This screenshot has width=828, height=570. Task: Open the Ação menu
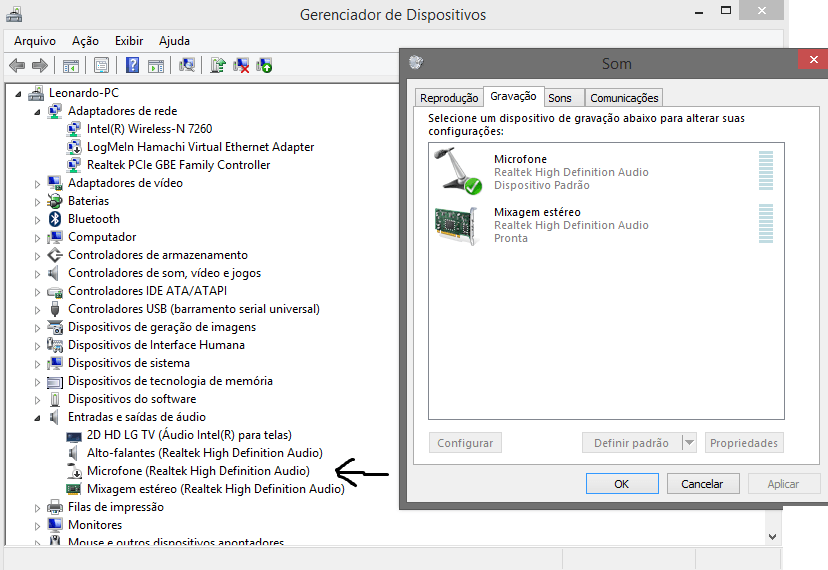(x=85, y=41)
